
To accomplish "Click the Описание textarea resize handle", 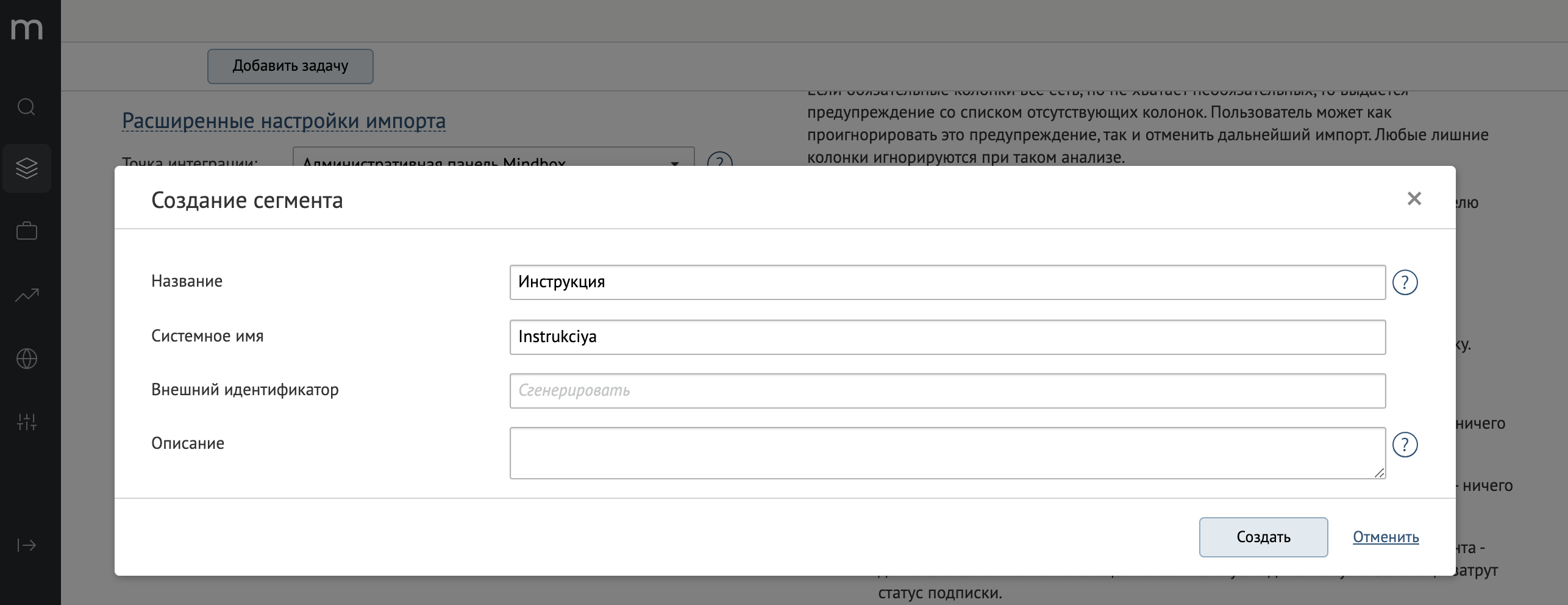I will pyautogui.click(x=1379, y=473).
